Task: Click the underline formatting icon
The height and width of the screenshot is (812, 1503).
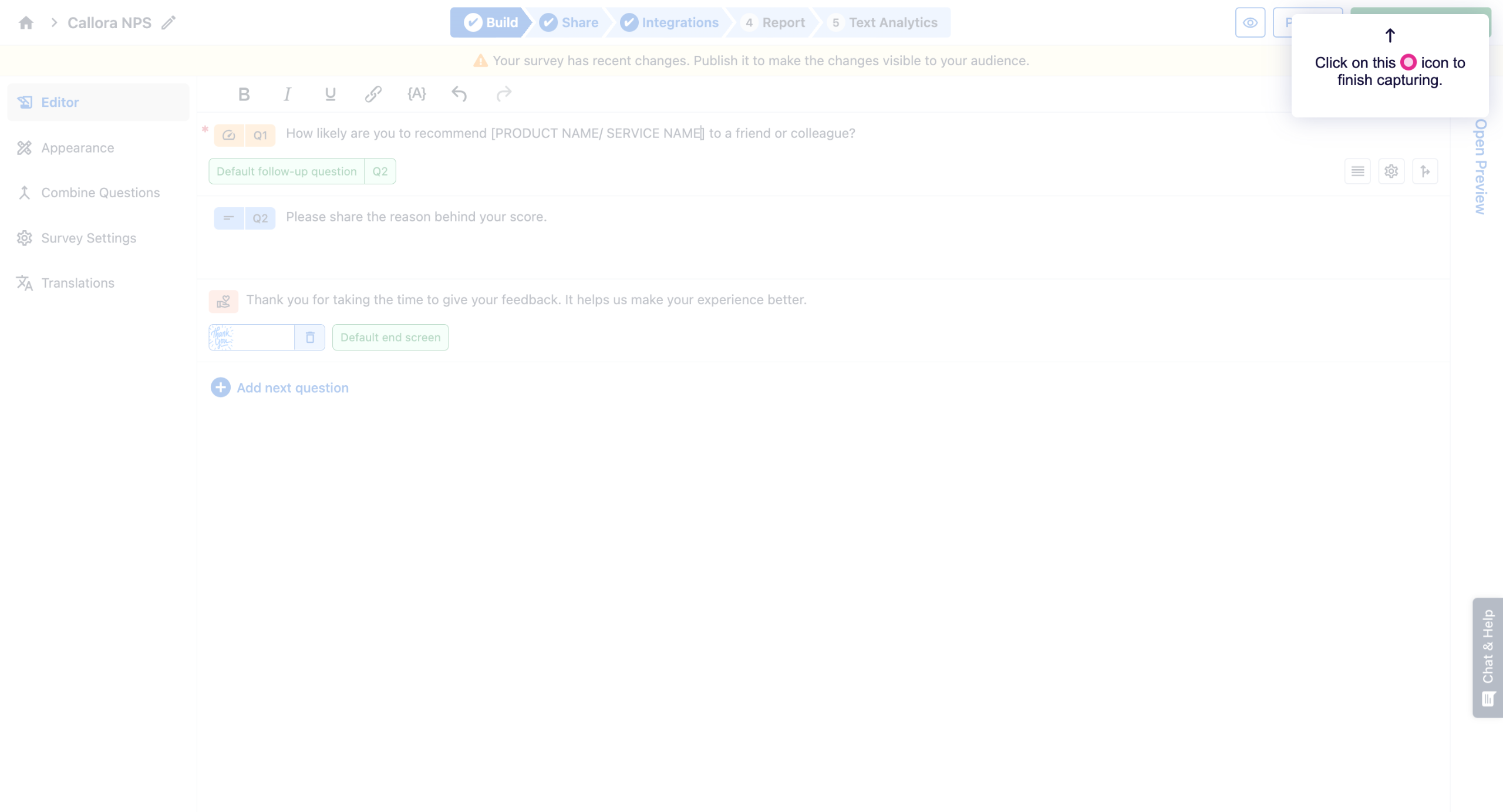Action: click(x=330, y=94)
